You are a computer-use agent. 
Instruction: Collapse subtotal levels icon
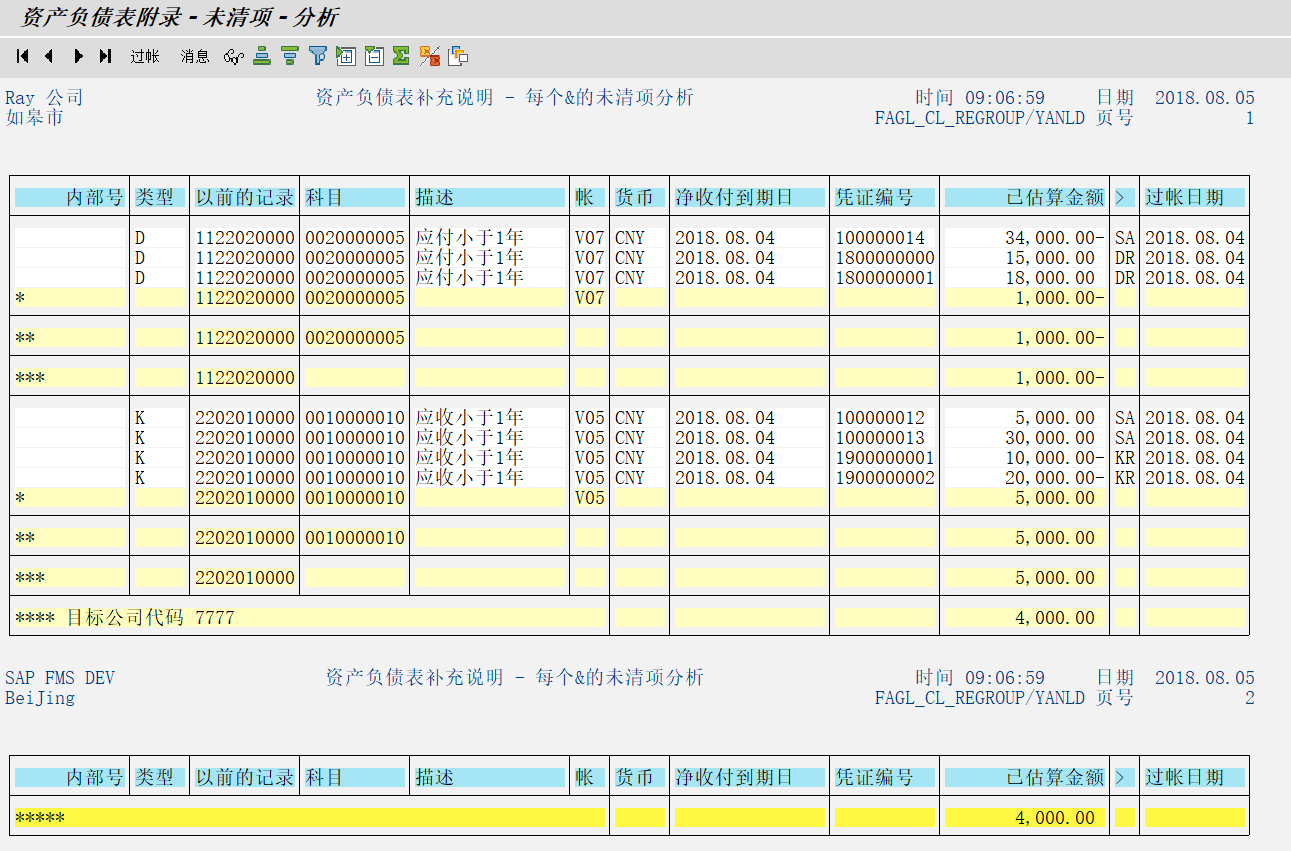374,56
